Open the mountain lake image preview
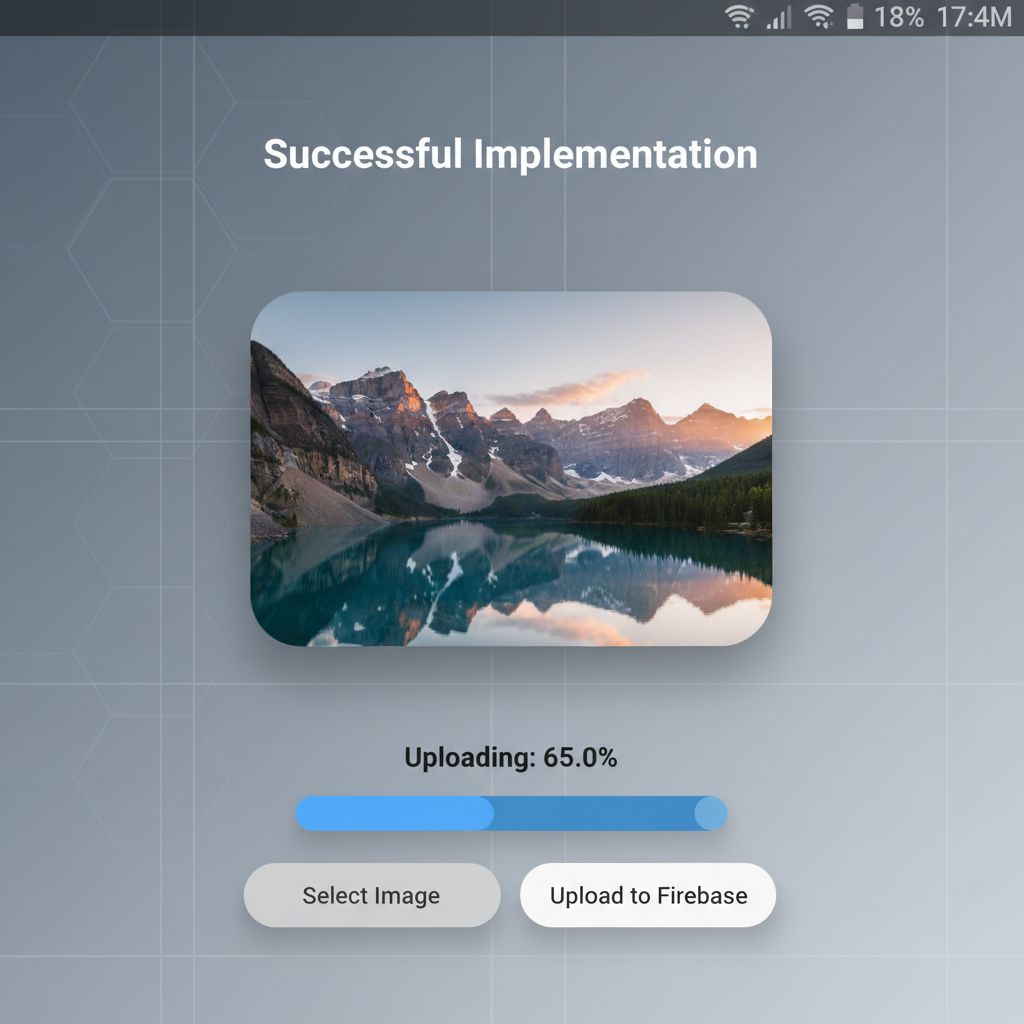1024x1024 pixels. (x=511, y=468)
